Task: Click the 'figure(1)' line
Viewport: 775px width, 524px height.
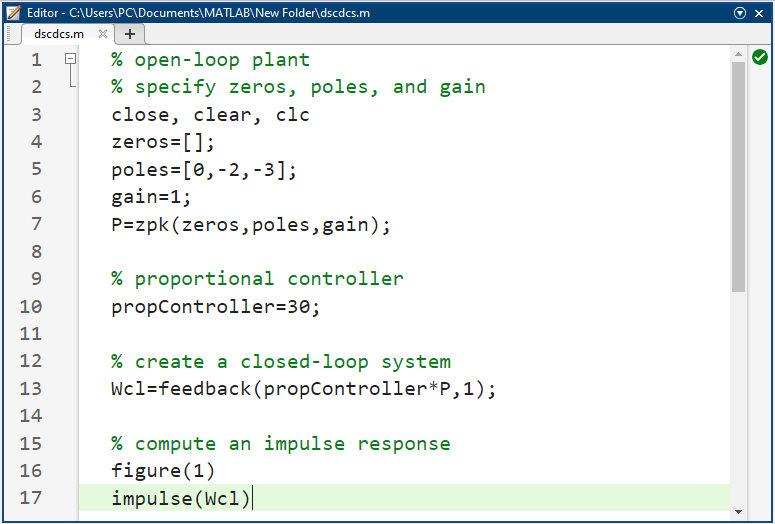Action: coord(163,471)
